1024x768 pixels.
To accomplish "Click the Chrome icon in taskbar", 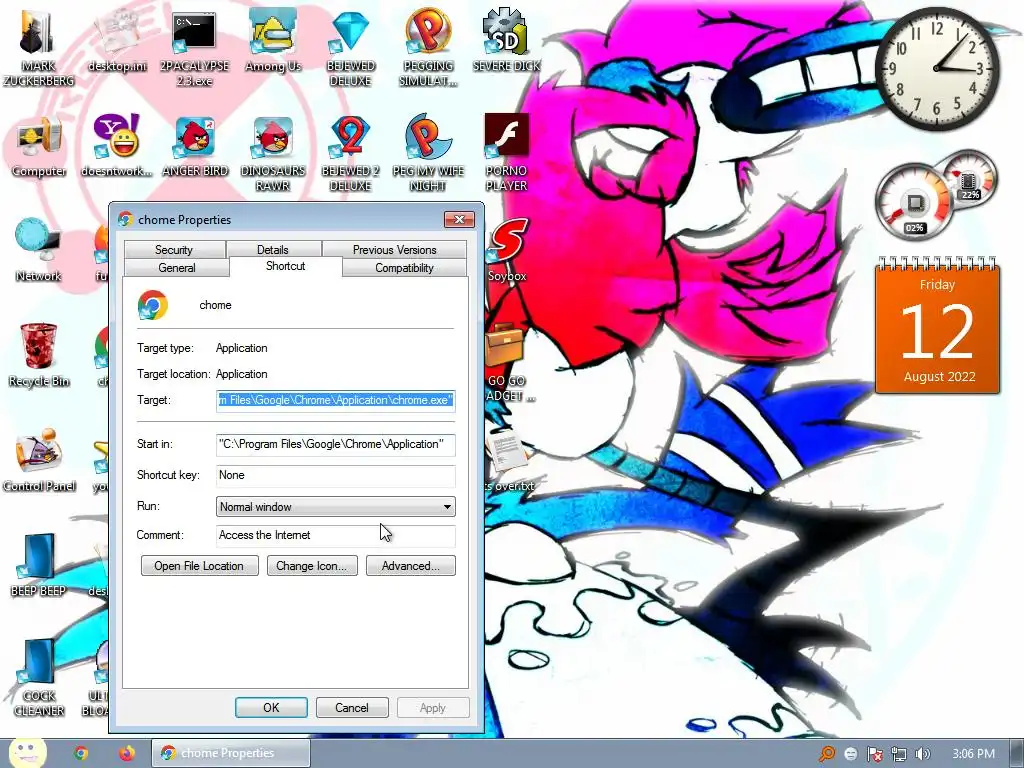I will click(81, 753).
